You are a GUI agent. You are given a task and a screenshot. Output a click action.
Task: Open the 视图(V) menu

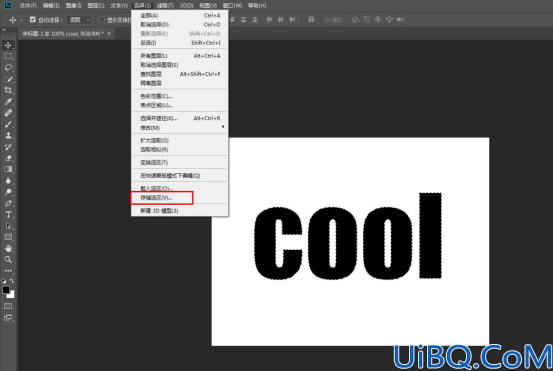(x=208, y=5)
